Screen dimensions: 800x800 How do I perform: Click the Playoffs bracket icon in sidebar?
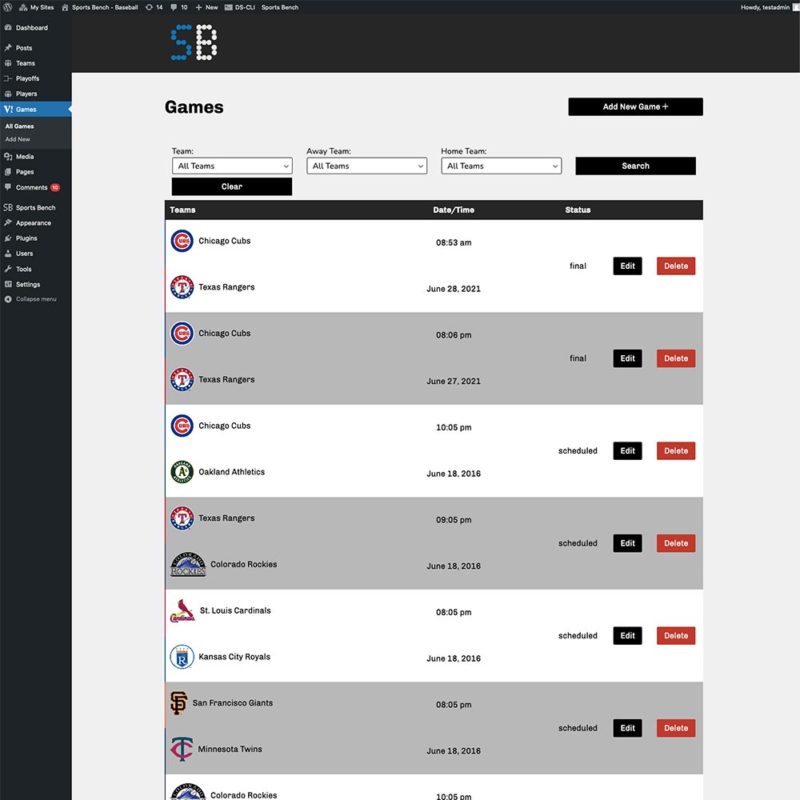(x=8, y=78)
